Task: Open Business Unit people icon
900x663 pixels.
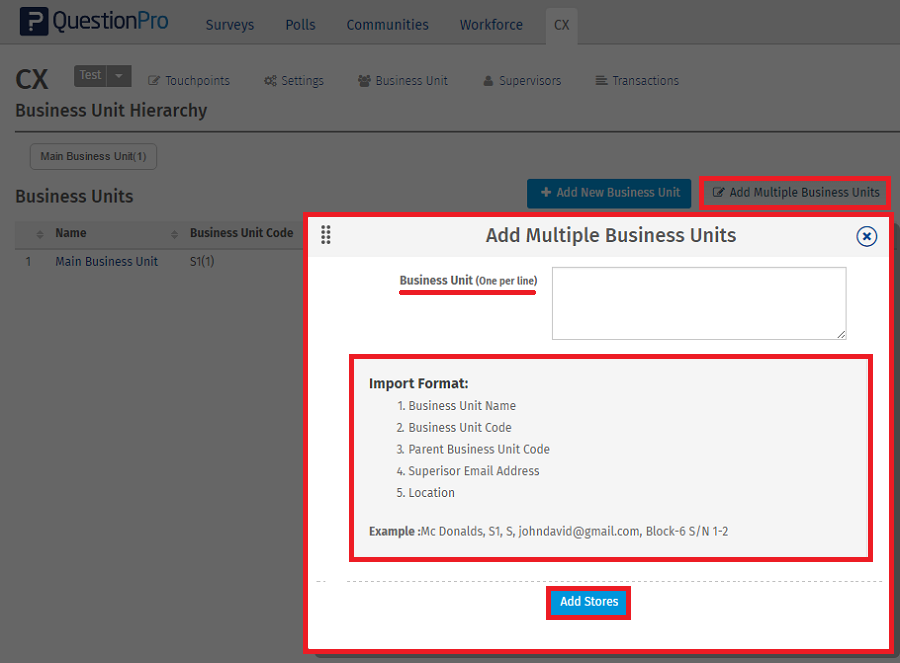Action: [364, 81]
